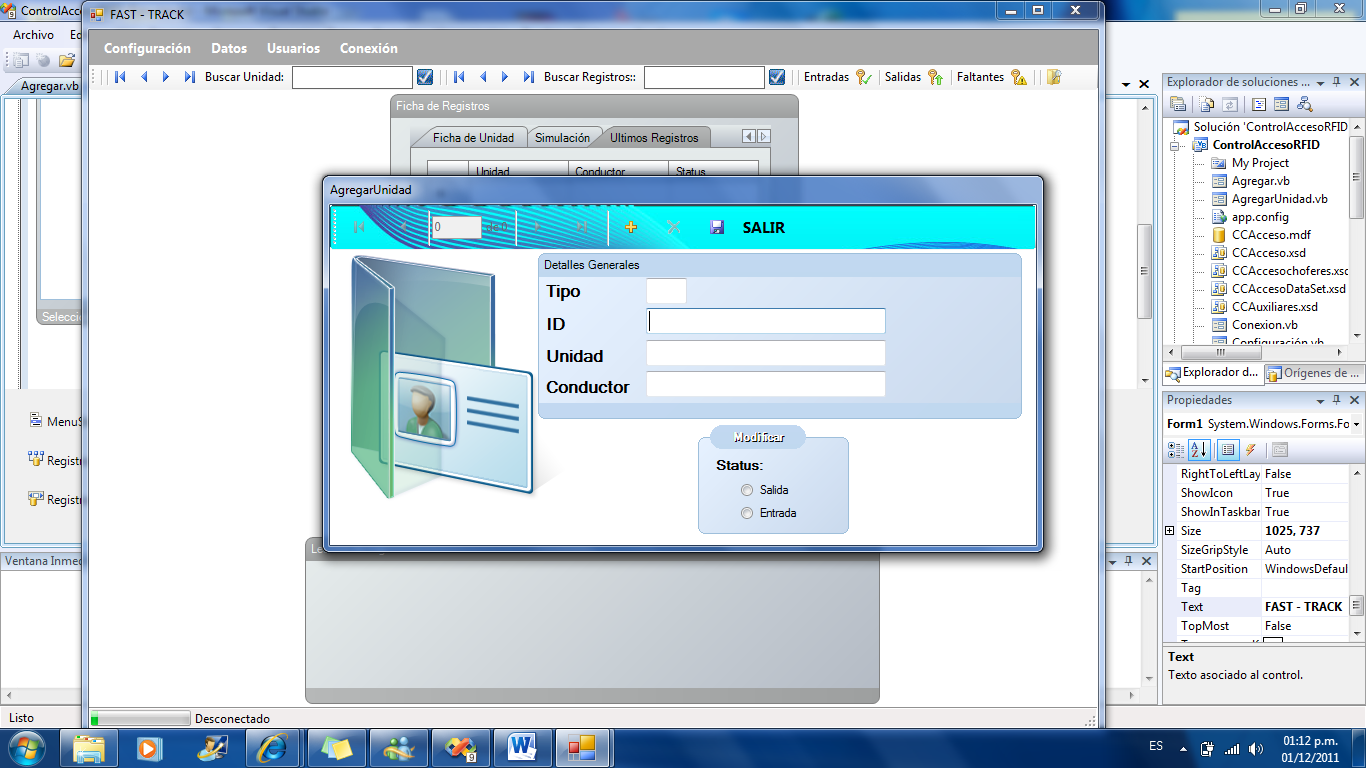Open Internet Explorer from the taskbar

(272, 747)
